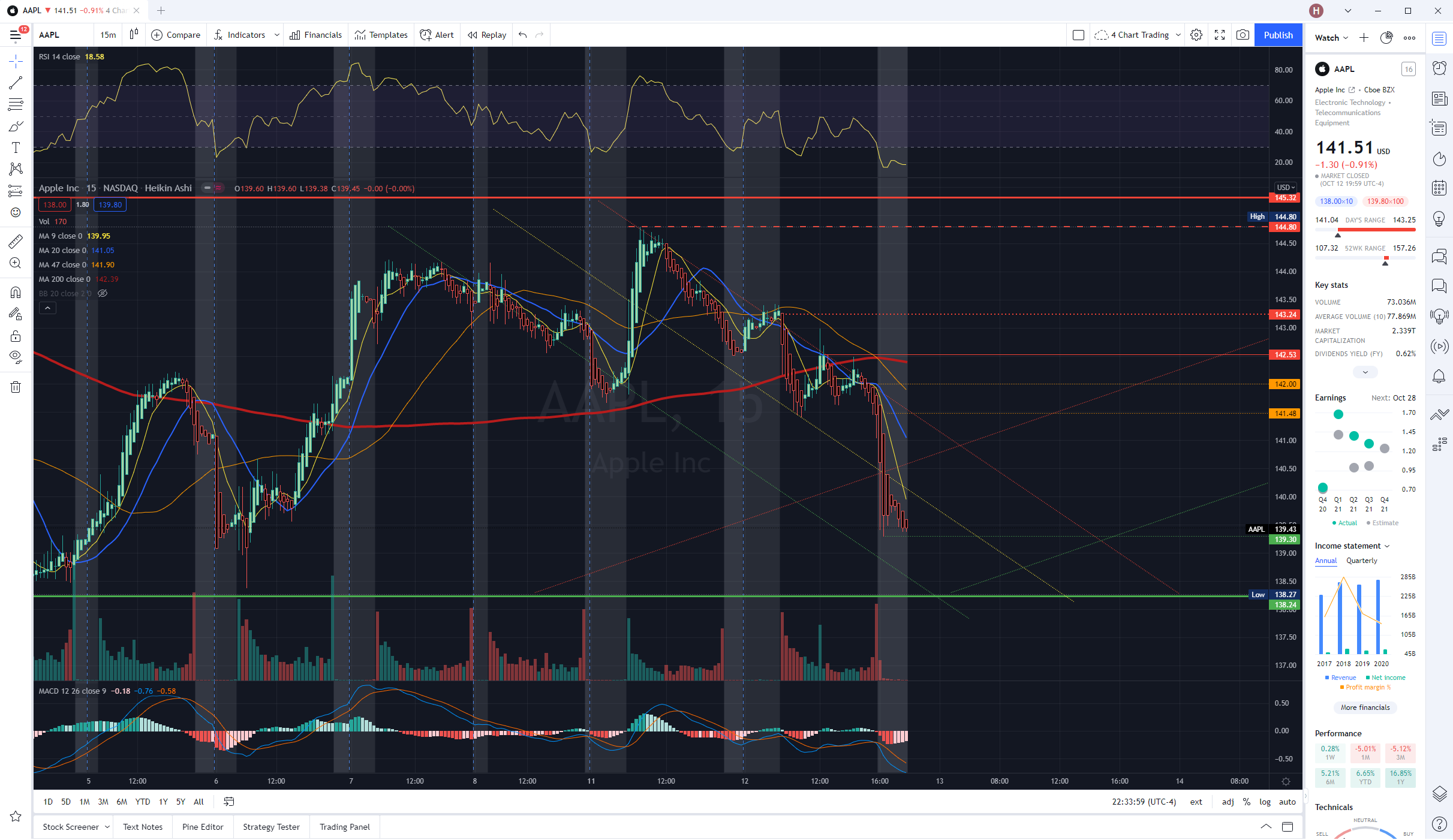1453x840 pixels.
Task: Expand the bottom panel up arrow
Action: pyautogui.click(x=1266, y=826)
